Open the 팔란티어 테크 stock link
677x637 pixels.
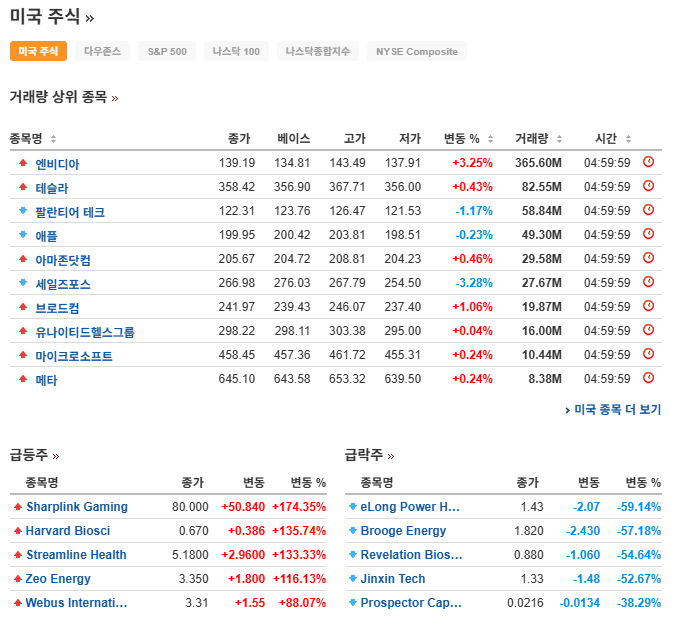point(70,212)
